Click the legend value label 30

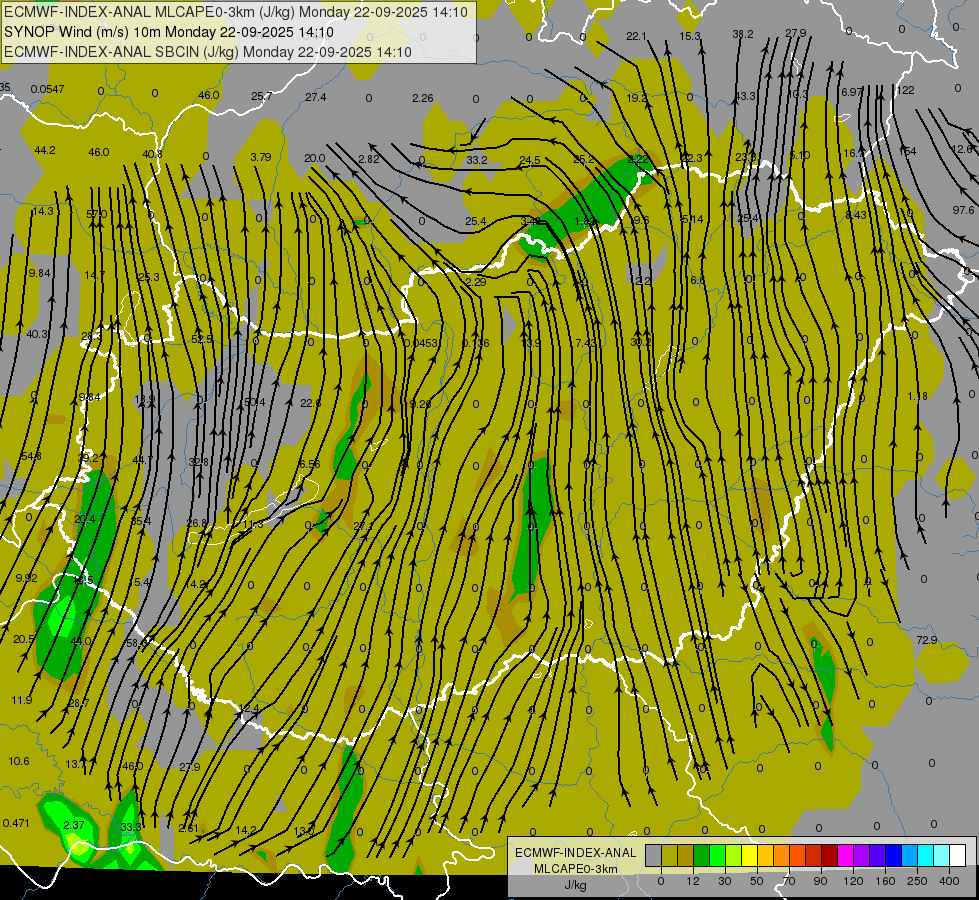[724, 881]
